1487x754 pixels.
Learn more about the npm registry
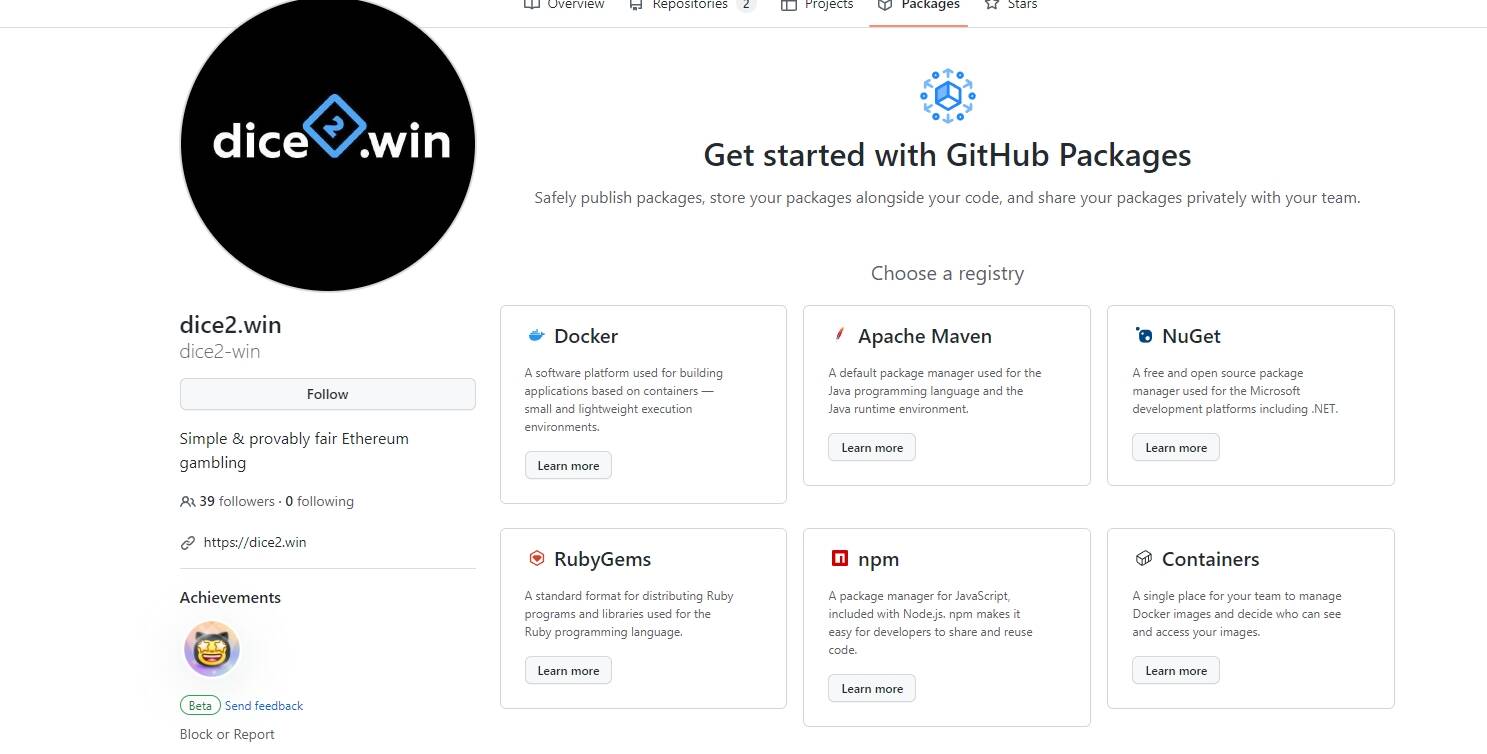[x=872, y=688]
